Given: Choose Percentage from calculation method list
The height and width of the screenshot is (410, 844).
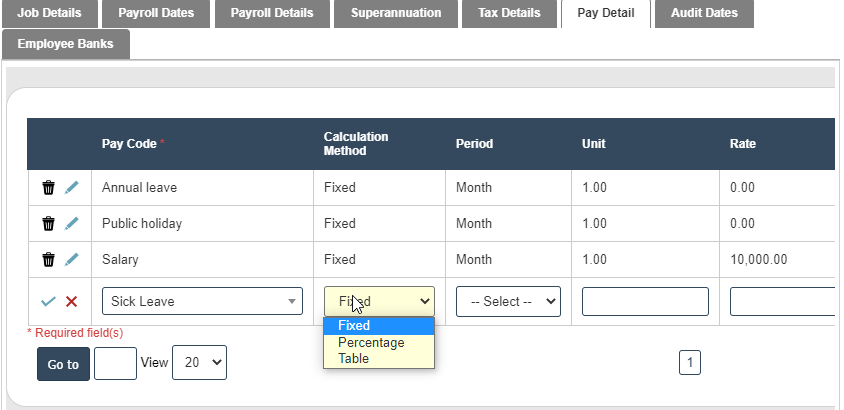Looking at the screenshot, I should [371, 342].
